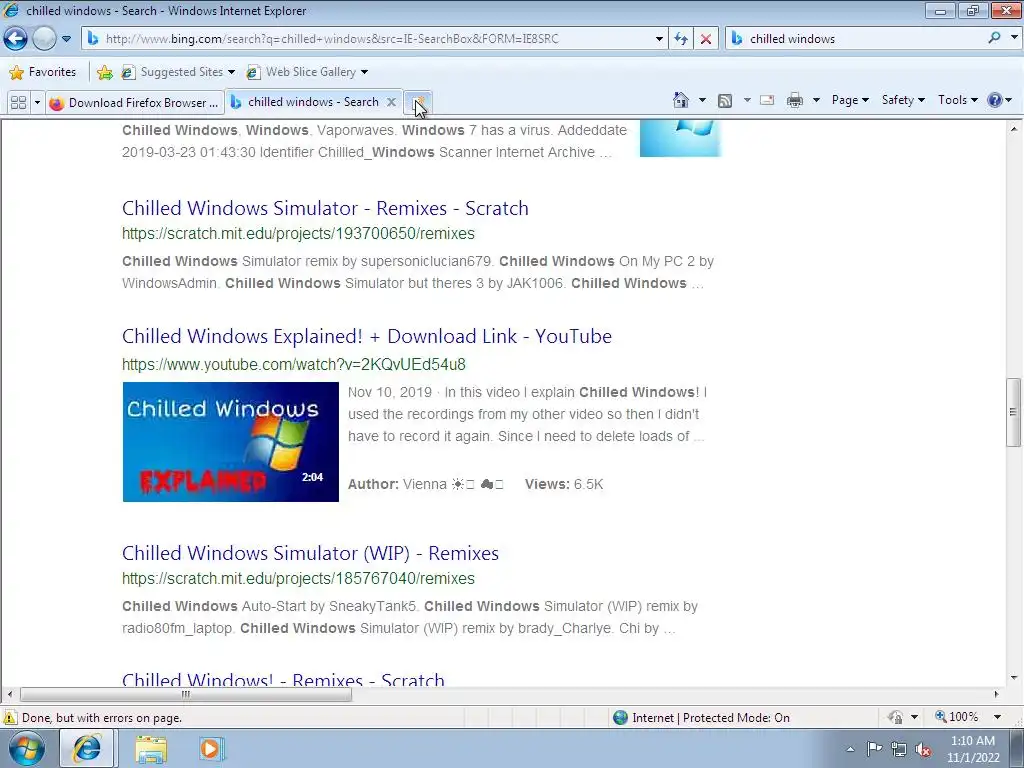Click the RSS Feeds icon
Viewport: 1024px width, 768px height.
[x=724, y=100]
